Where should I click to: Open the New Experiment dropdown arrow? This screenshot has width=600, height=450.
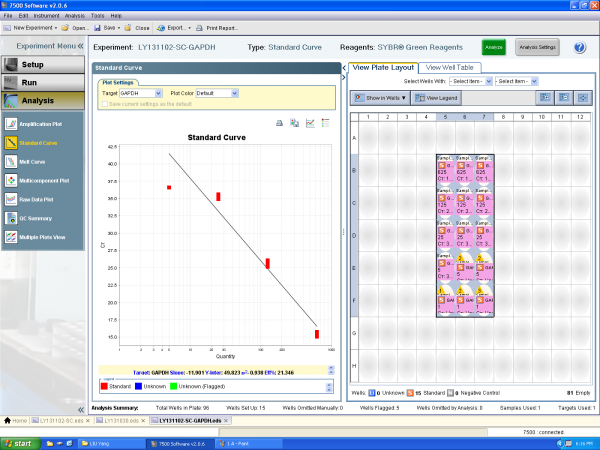[56, 28]
